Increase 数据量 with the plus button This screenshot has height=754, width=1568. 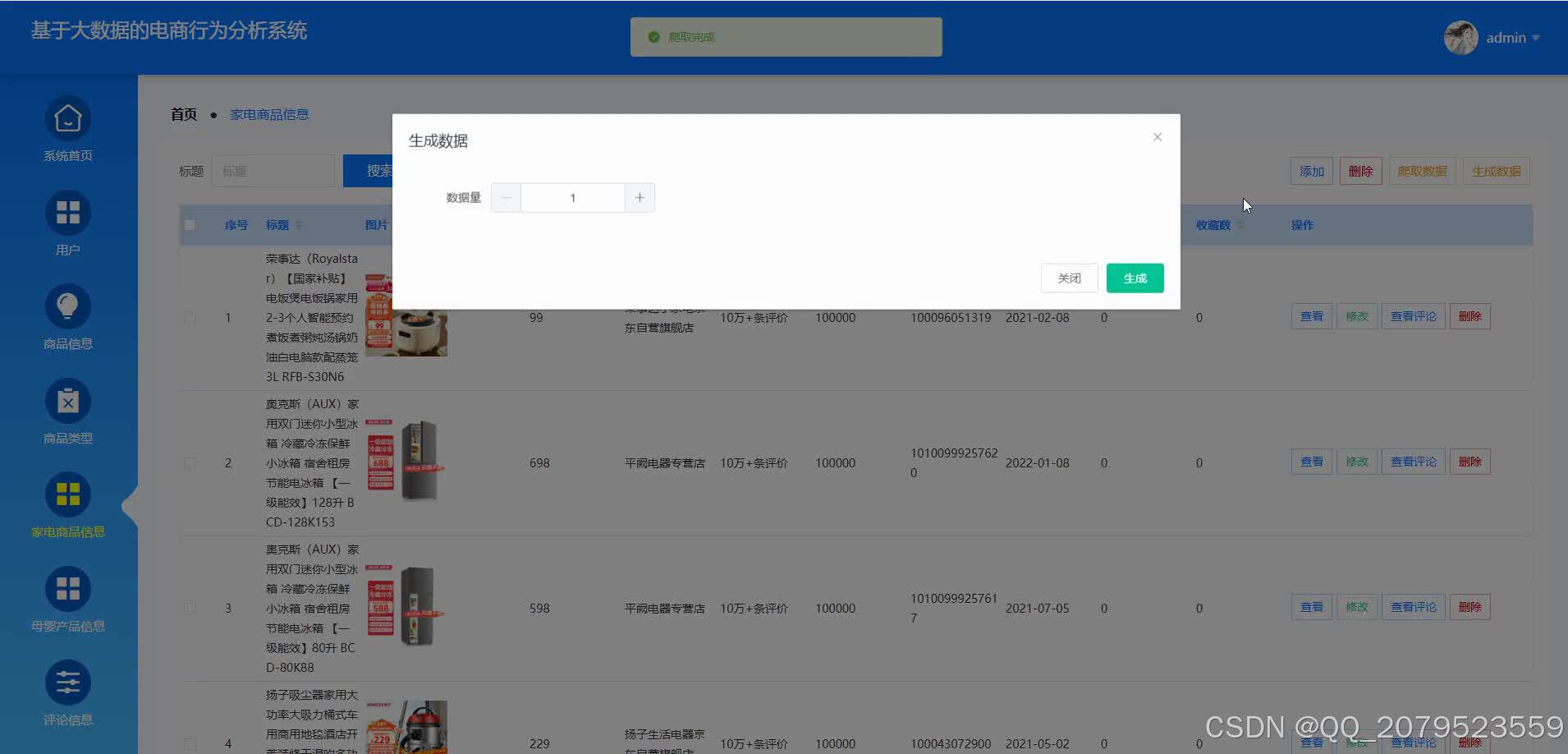point(640,198)
